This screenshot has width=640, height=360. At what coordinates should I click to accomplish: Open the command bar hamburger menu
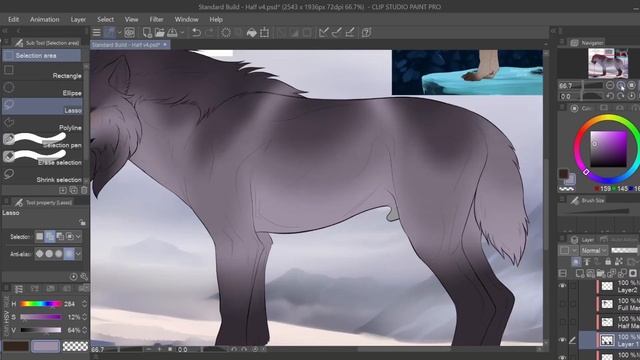[96, 33]
